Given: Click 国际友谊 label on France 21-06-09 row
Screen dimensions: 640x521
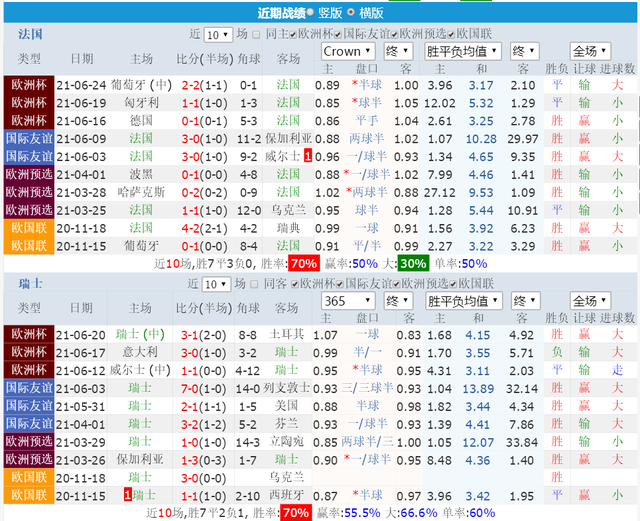Looking at the screenshot, I should (29, 138).
